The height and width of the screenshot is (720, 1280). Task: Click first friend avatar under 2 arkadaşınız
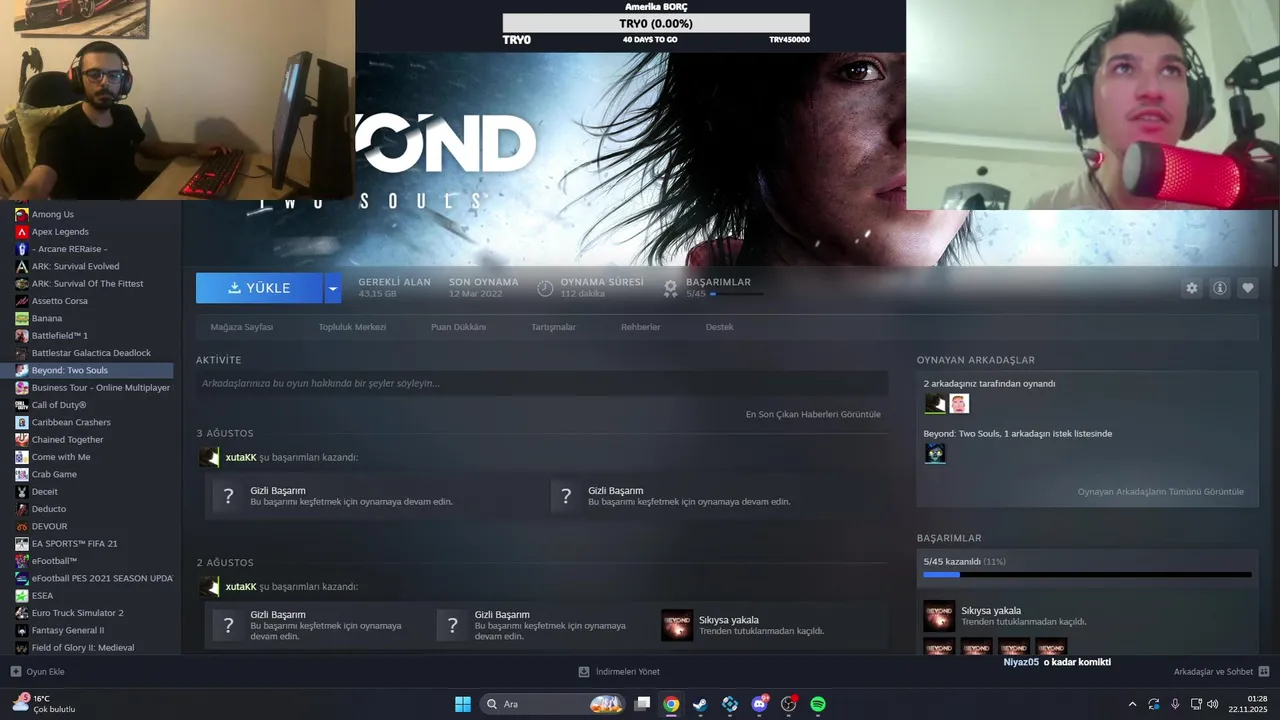(x=935, y=403)
